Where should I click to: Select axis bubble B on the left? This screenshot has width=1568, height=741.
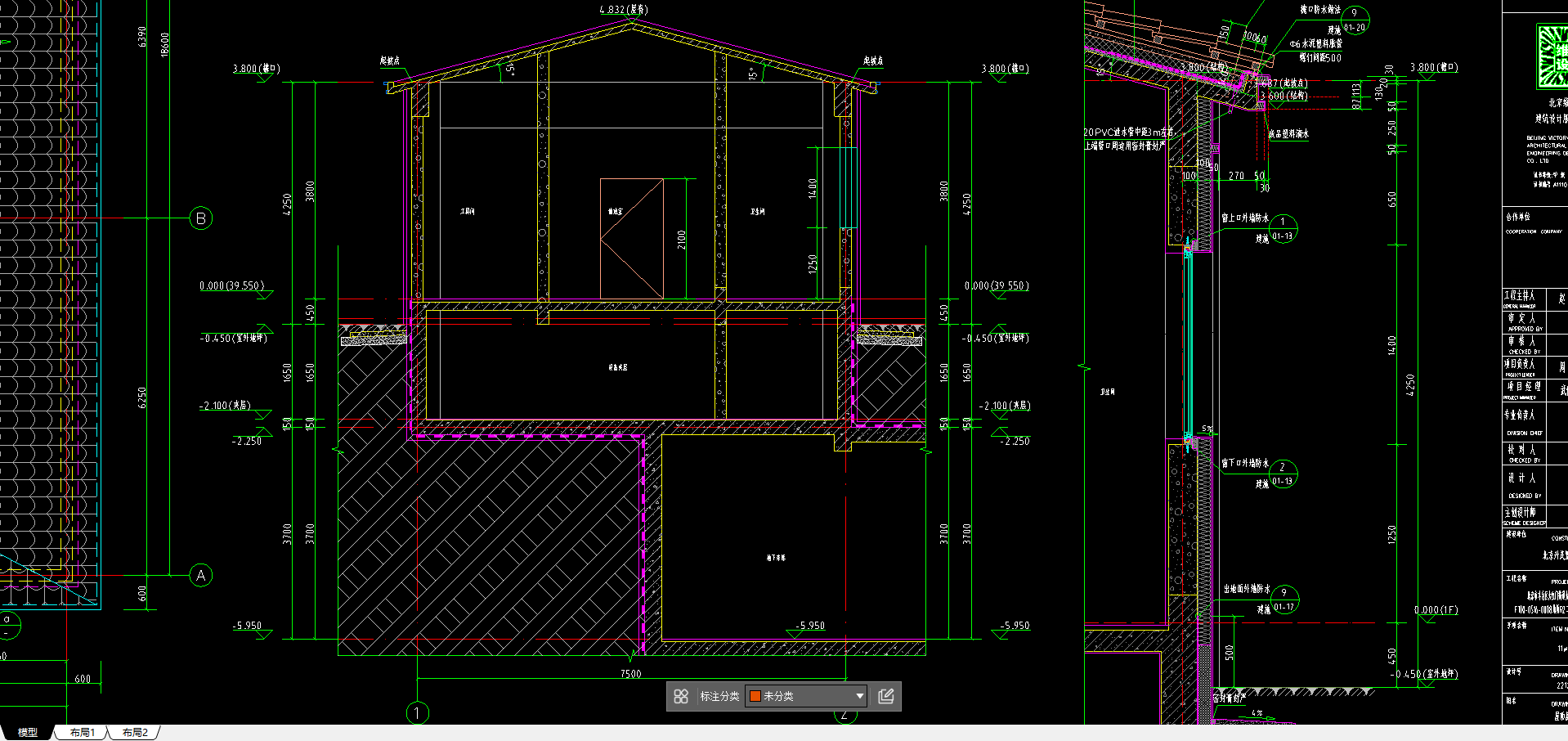(x=201, y=218)
